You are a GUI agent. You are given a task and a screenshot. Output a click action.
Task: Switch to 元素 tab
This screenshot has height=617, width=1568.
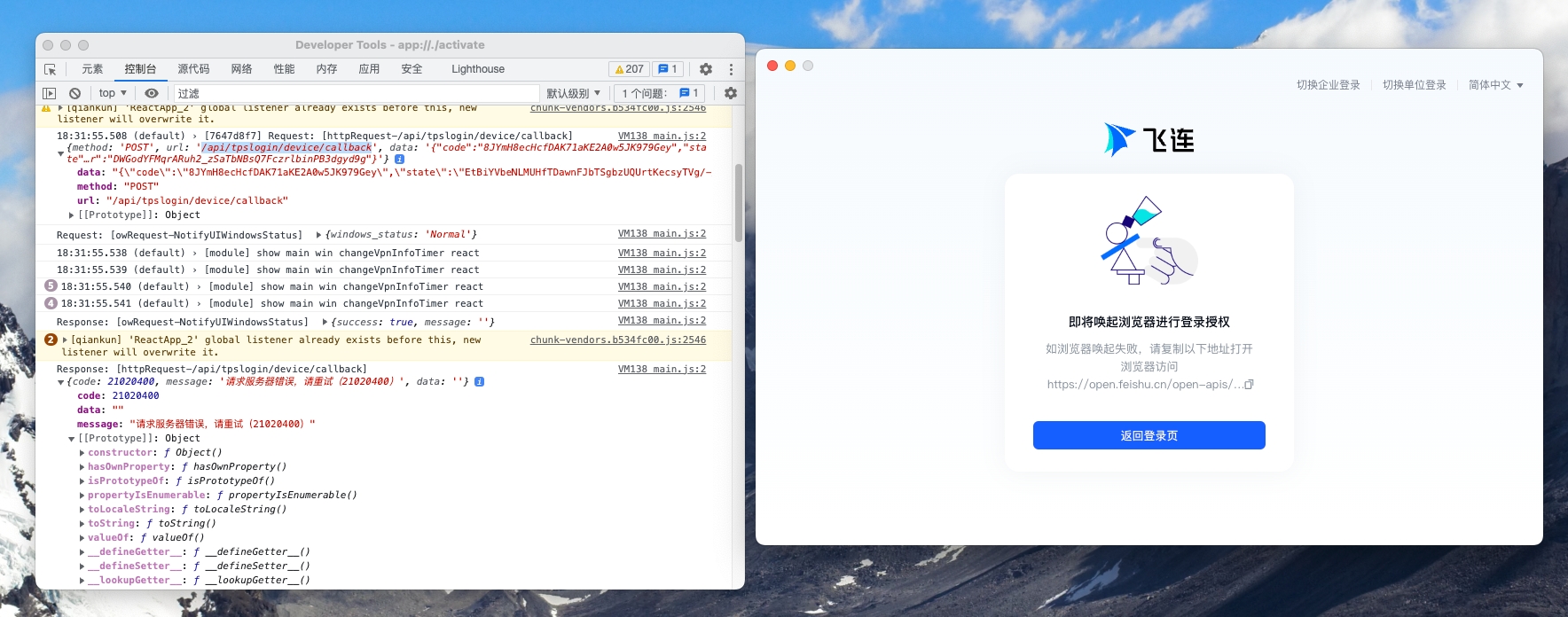pyautogui.click(x=92, y=69)
